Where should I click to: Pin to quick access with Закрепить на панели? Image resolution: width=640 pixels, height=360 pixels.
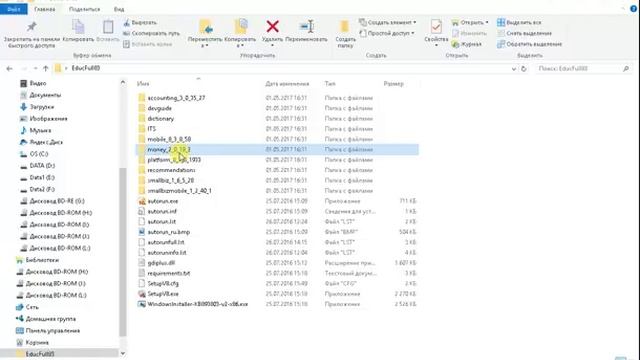pyautogui.click(x=31, y=34)
